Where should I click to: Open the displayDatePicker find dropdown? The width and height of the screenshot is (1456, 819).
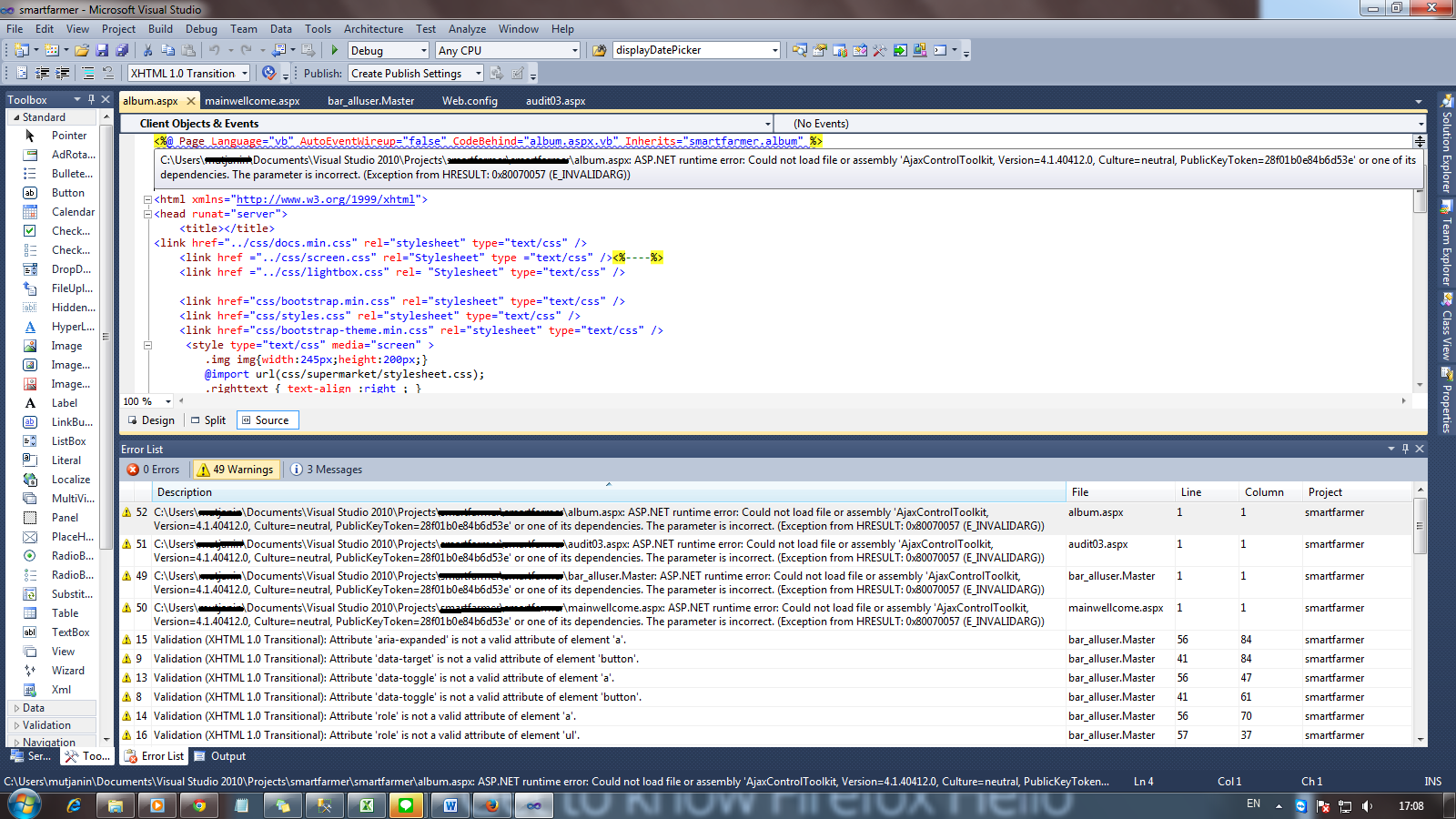coord(775,51)
